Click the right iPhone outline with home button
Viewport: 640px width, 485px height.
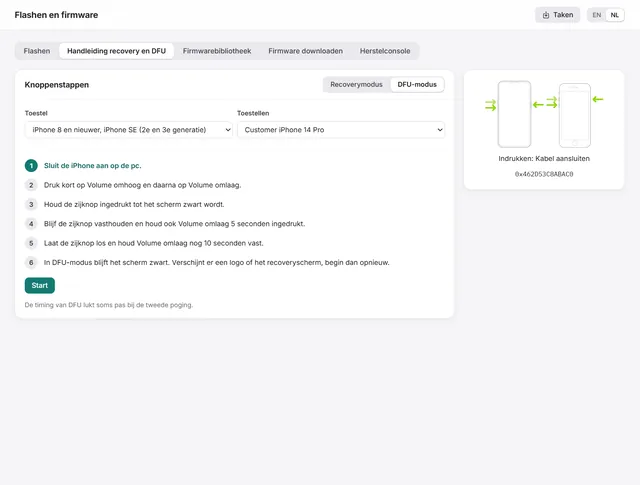(x=575, y=115)
